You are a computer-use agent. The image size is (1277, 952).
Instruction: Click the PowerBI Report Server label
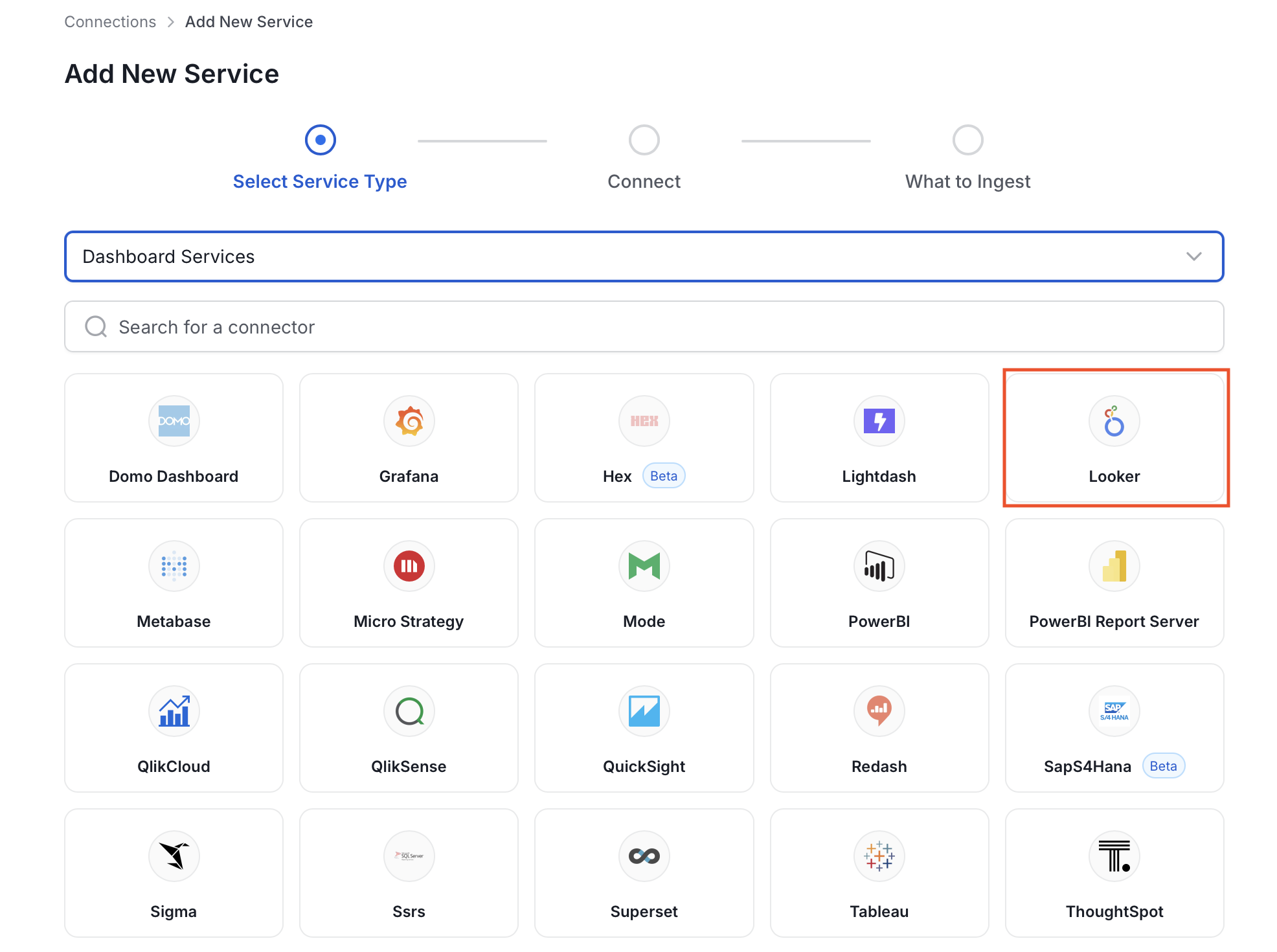pos(1114,622)
